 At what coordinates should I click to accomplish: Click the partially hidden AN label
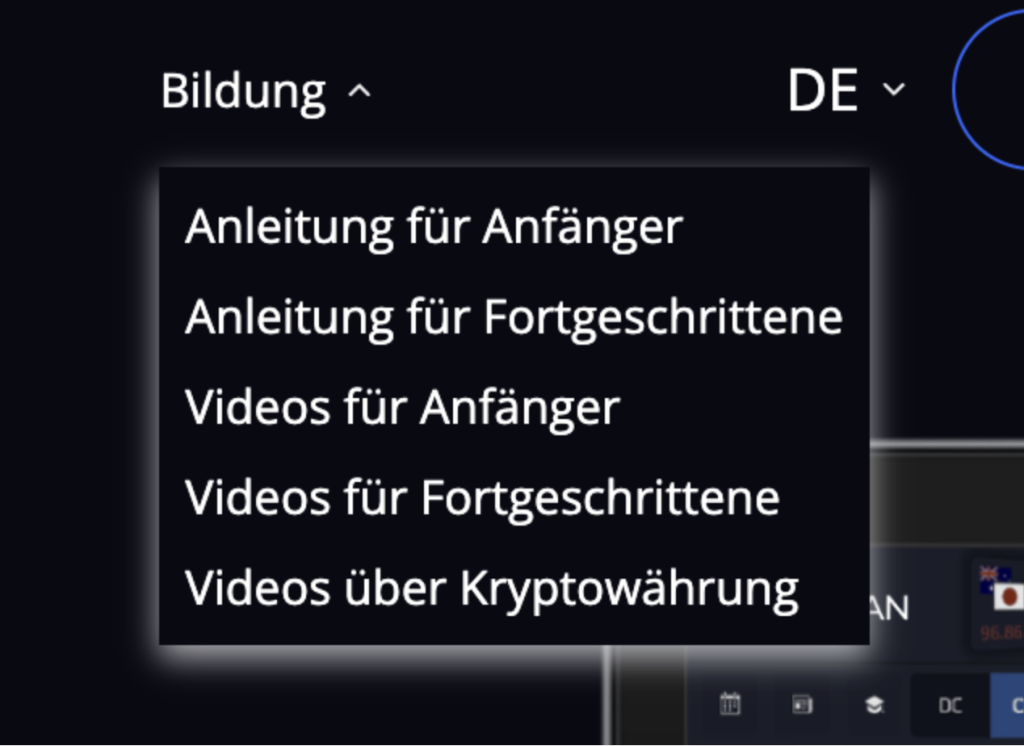(x=889, y=609)
